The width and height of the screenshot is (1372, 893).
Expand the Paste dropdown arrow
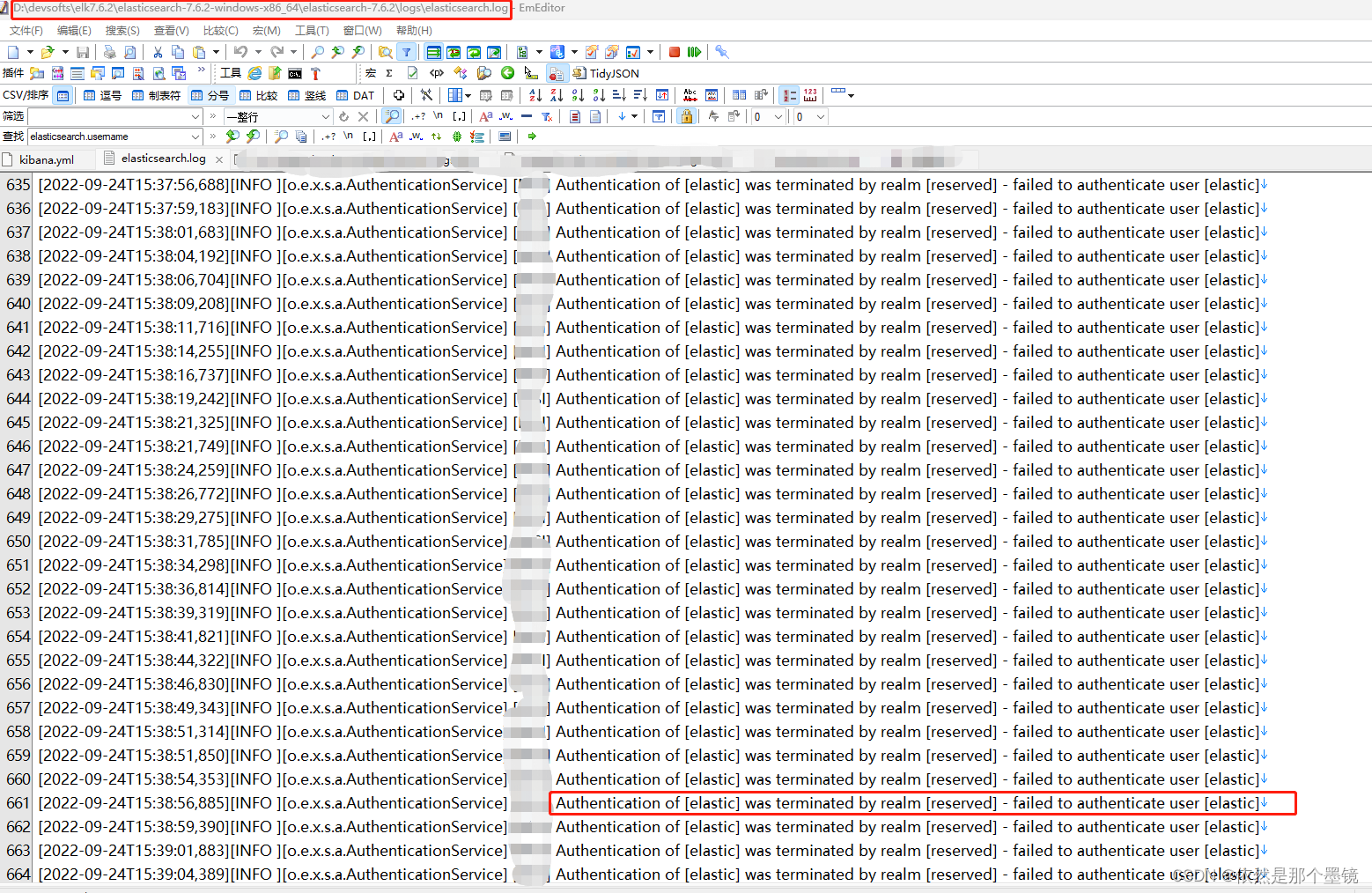point(216,52)
